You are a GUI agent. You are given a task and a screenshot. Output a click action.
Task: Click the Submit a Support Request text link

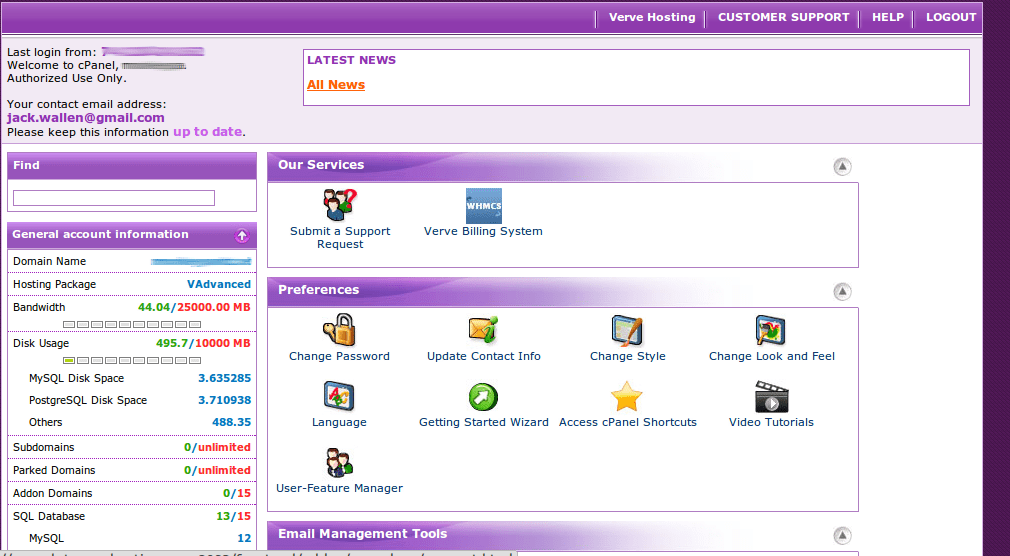click(339, 237)
